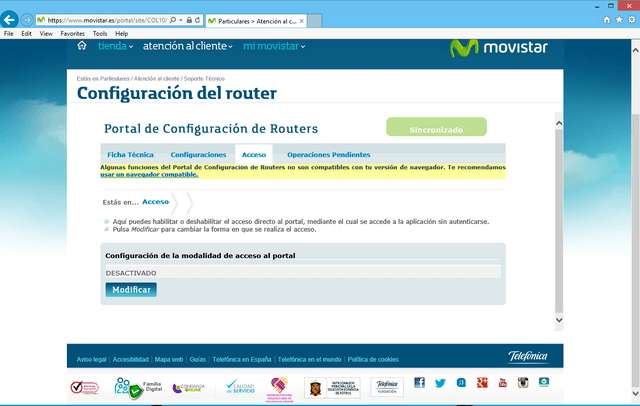This screenshot has height=406, width=640.
Task: Select the Acceso tab
Action: (254, 155)
